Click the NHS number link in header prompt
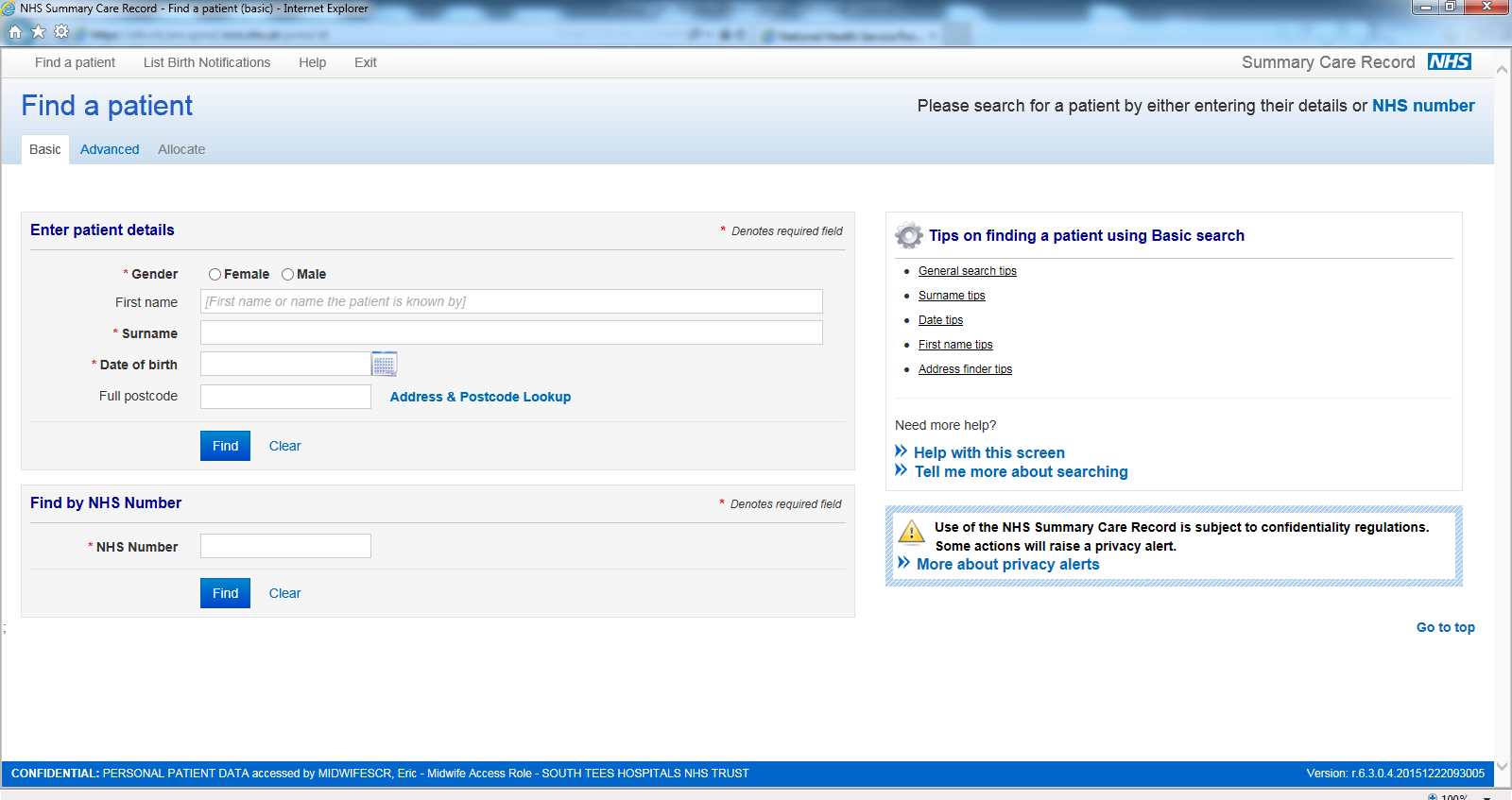This screenshot has height=800, width=1512. pos(1423,106)
